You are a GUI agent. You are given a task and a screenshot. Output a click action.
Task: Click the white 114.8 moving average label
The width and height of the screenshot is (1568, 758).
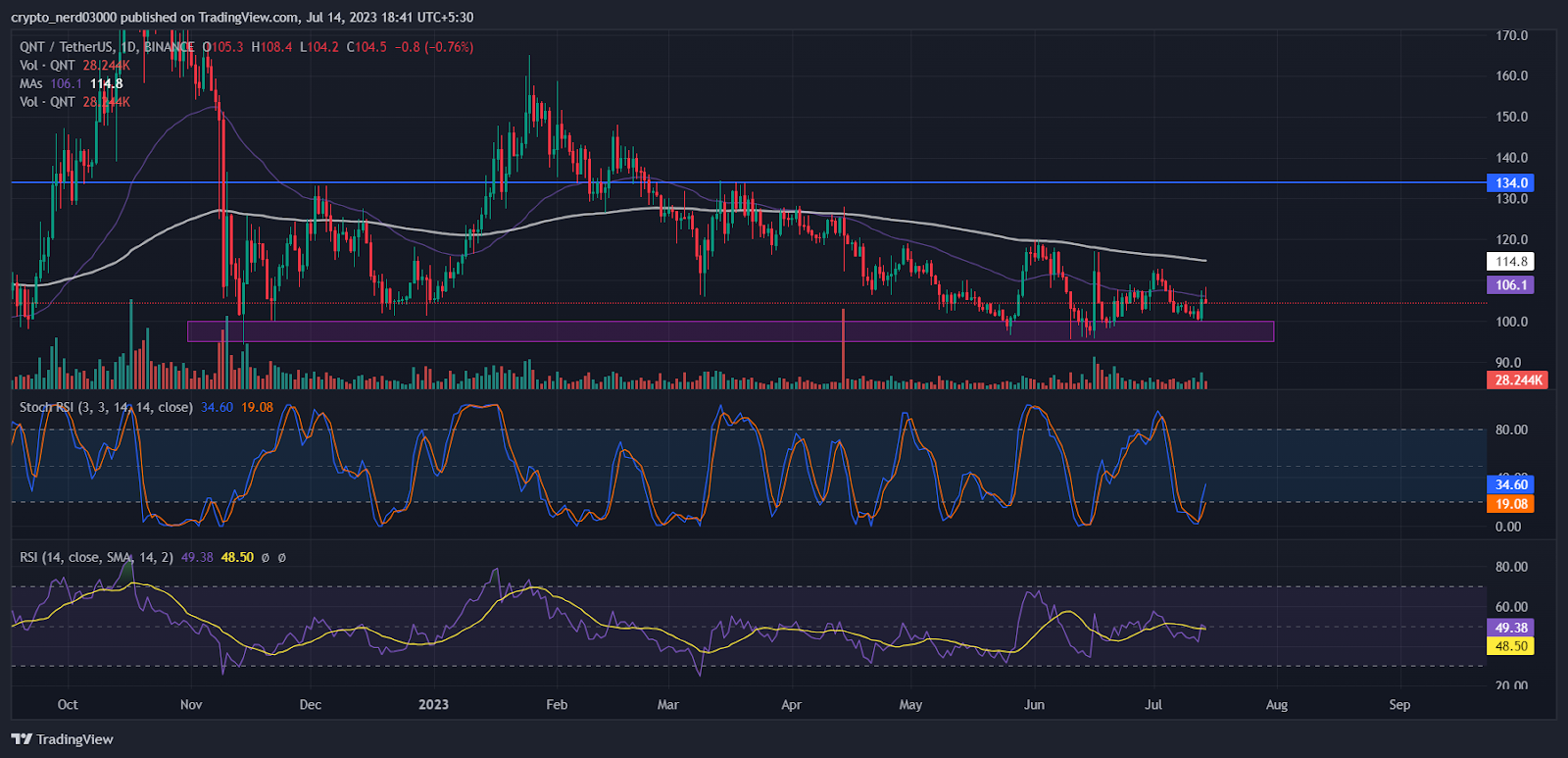(x=1510, y=262)
